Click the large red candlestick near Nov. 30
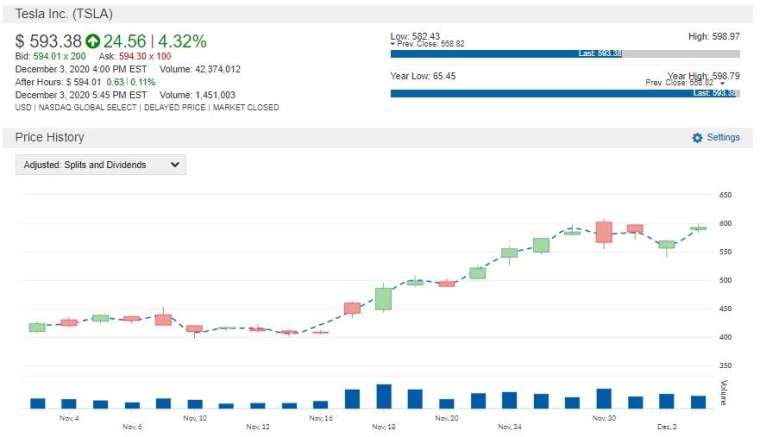Screen dimensions: 760x437 click(x=604, y=232)
